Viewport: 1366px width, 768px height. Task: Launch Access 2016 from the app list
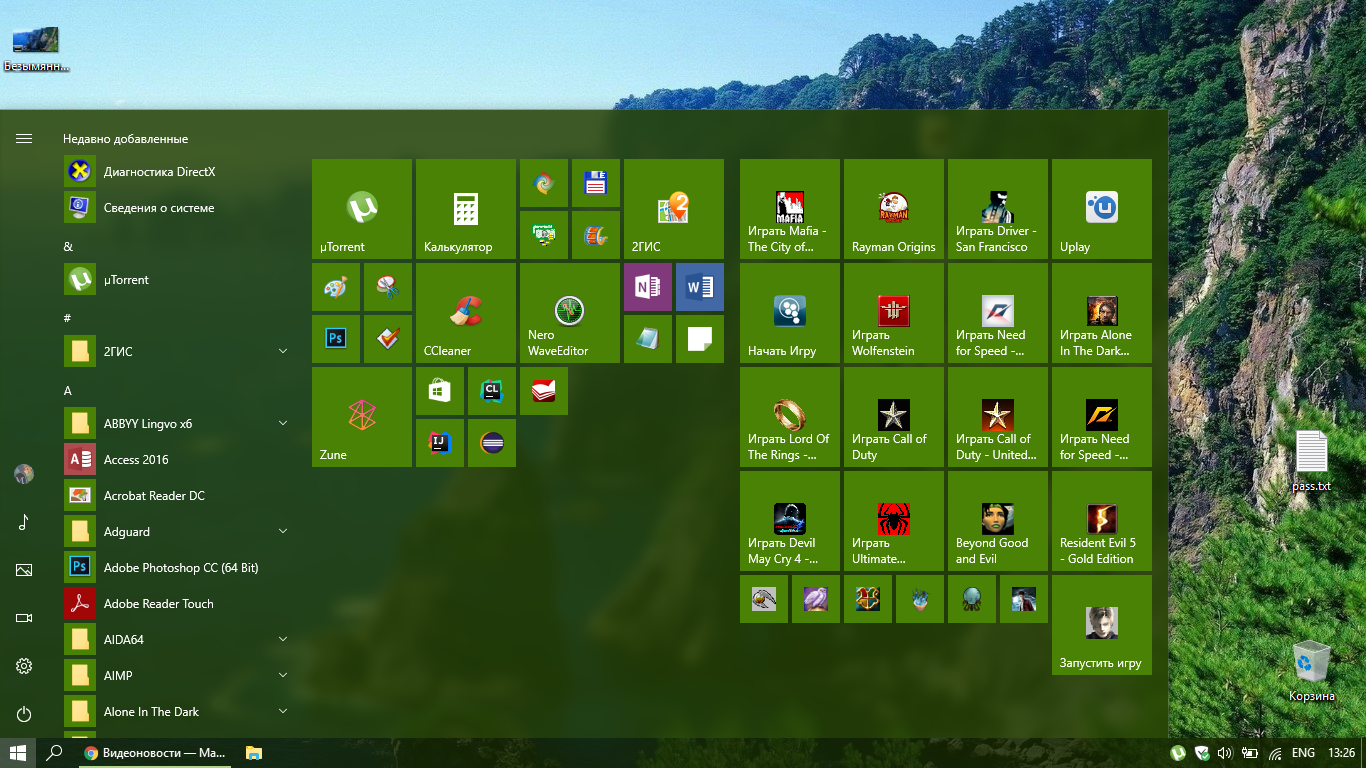180,459
